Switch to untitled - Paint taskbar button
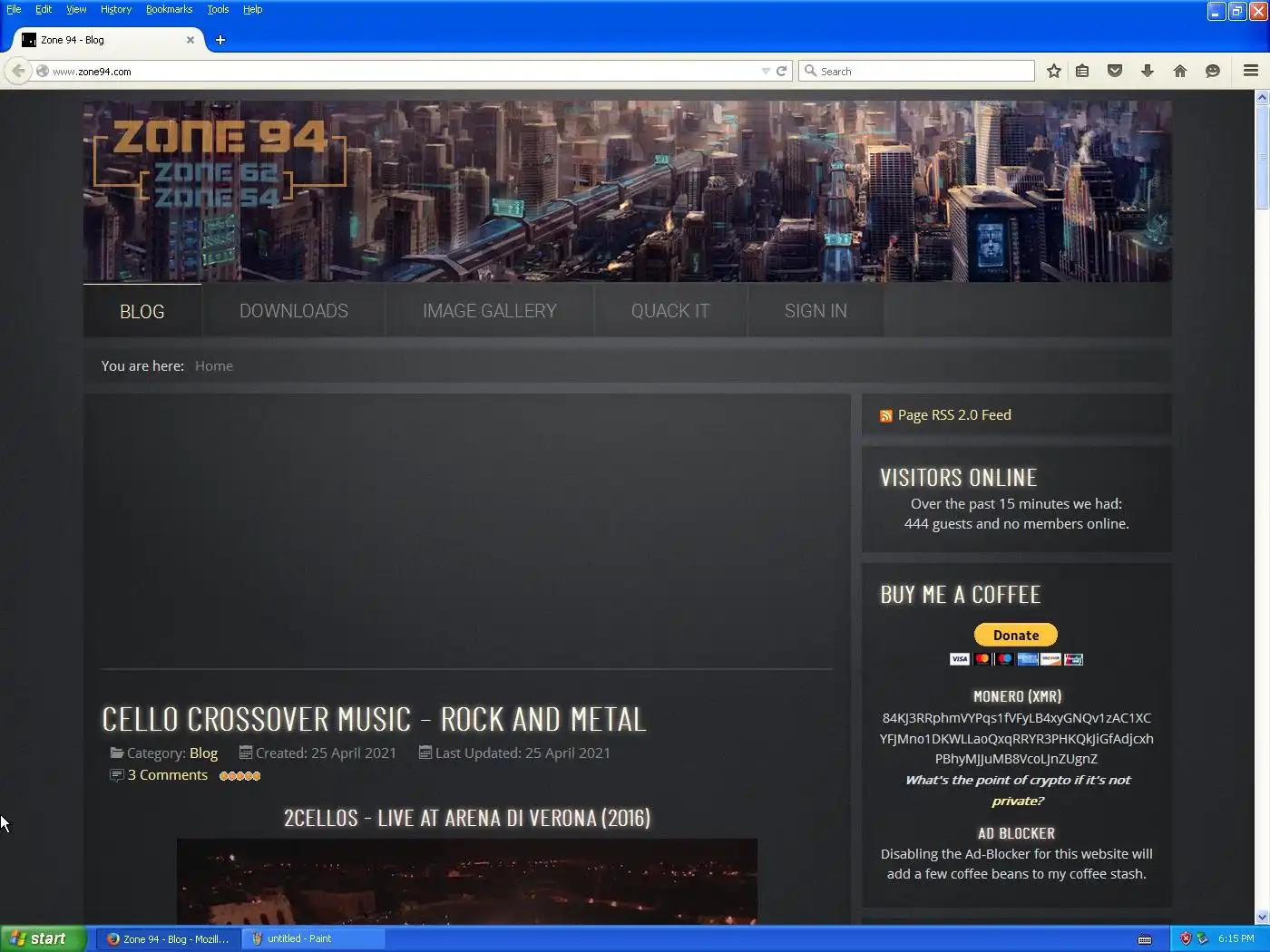Screen dimensions: 1270x952 pos(314,938)
